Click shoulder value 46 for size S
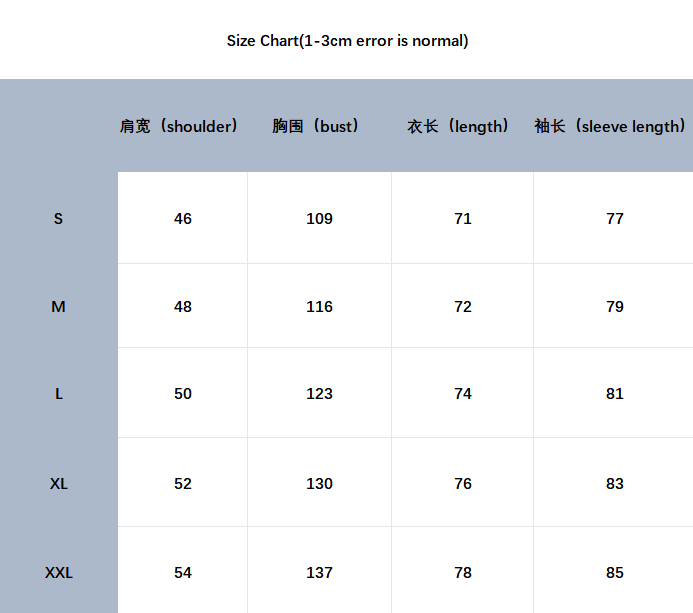Viewport: 693px width, 613px height. 183,219
